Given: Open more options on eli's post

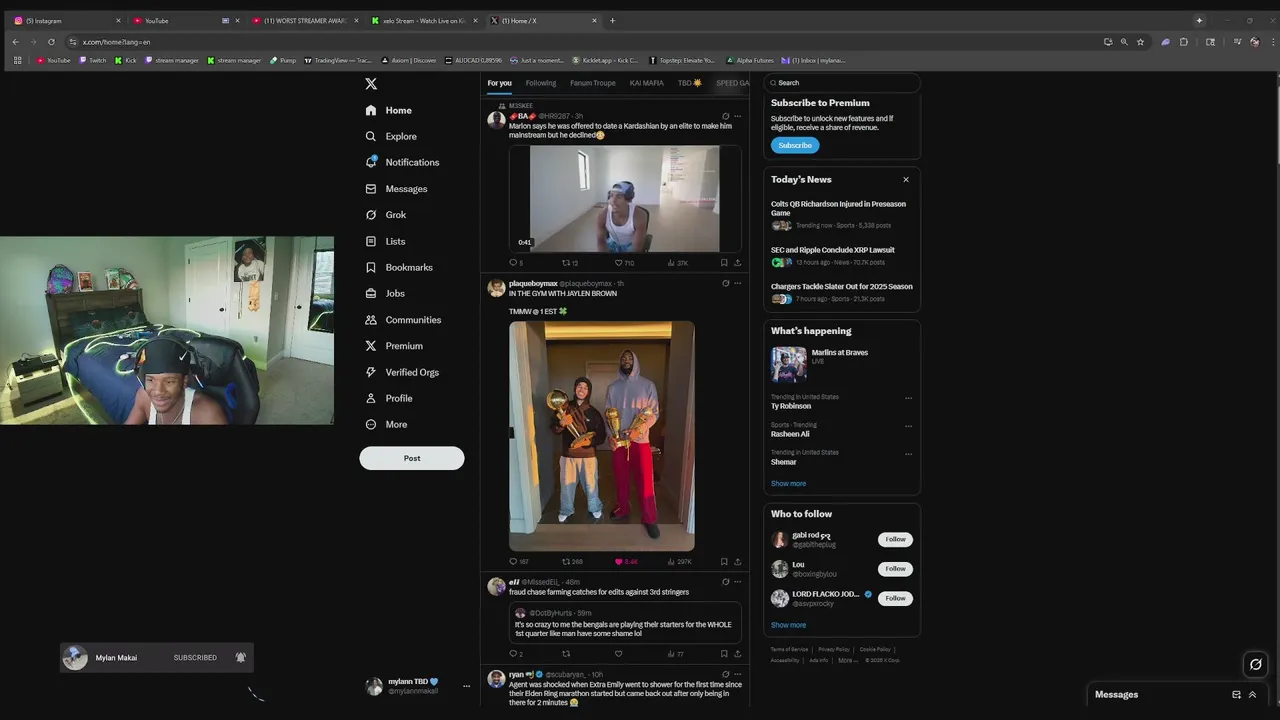Looking at the screenshot, I should [x=738, y=581].
